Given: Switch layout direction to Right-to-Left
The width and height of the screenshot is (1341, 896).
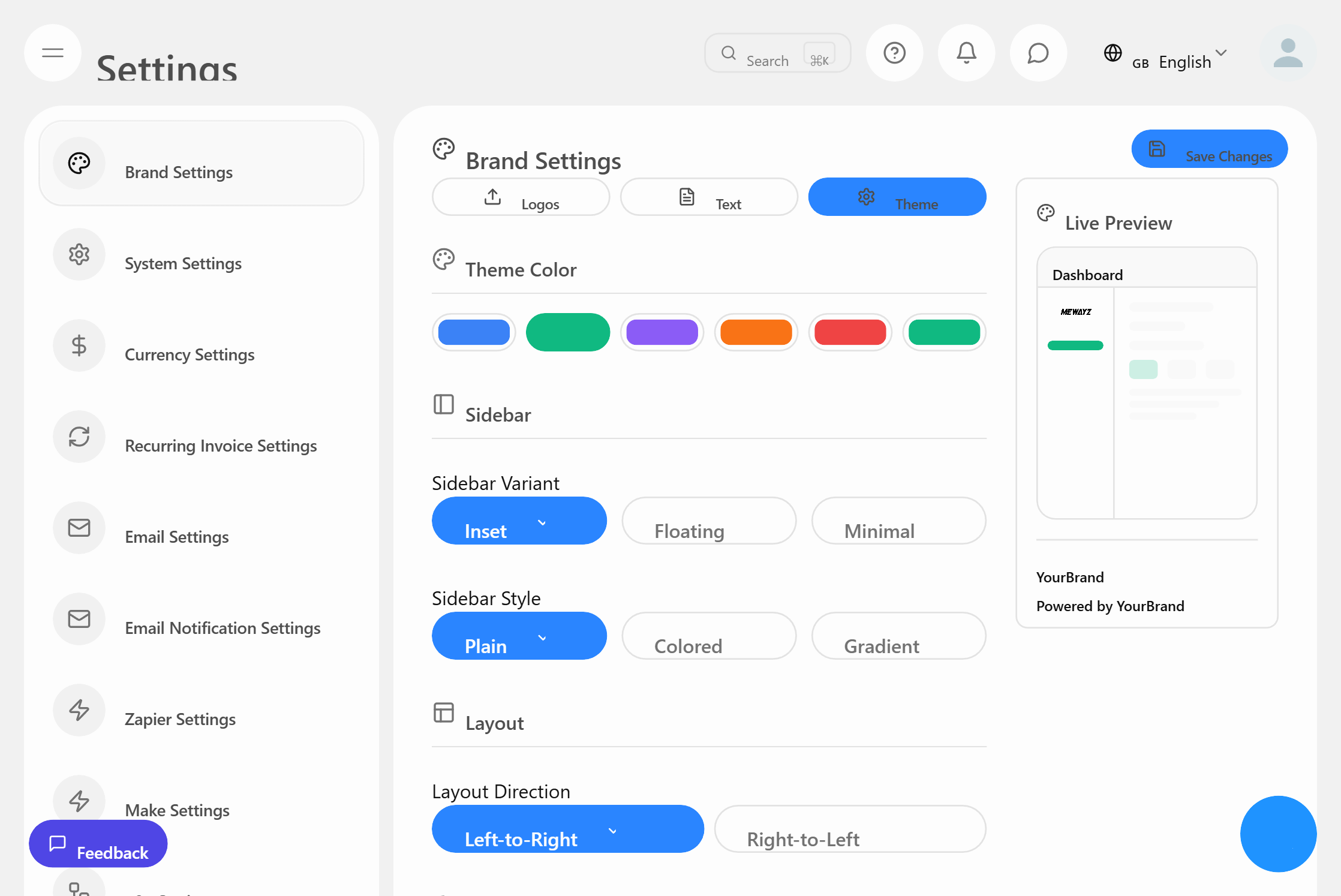Looking at the screenshot, I should pyautogui.click(x=850, y=829).
